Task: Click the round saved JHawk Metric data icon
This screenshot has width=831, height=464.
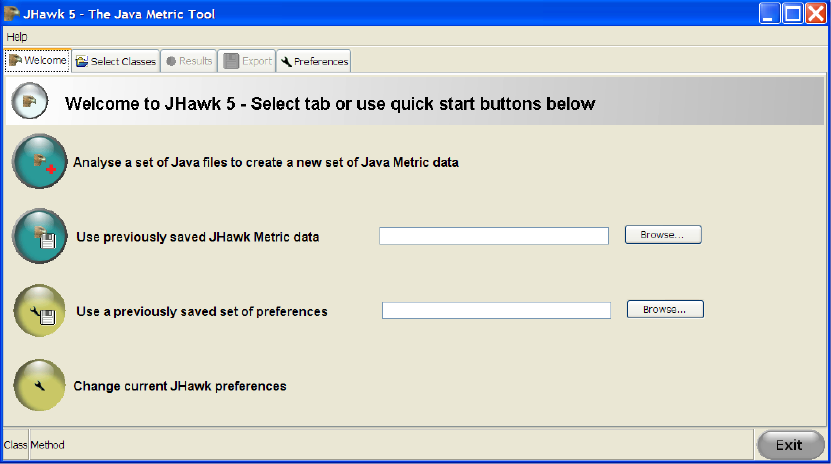Action: pyautogui.click(x=40, y=236)
